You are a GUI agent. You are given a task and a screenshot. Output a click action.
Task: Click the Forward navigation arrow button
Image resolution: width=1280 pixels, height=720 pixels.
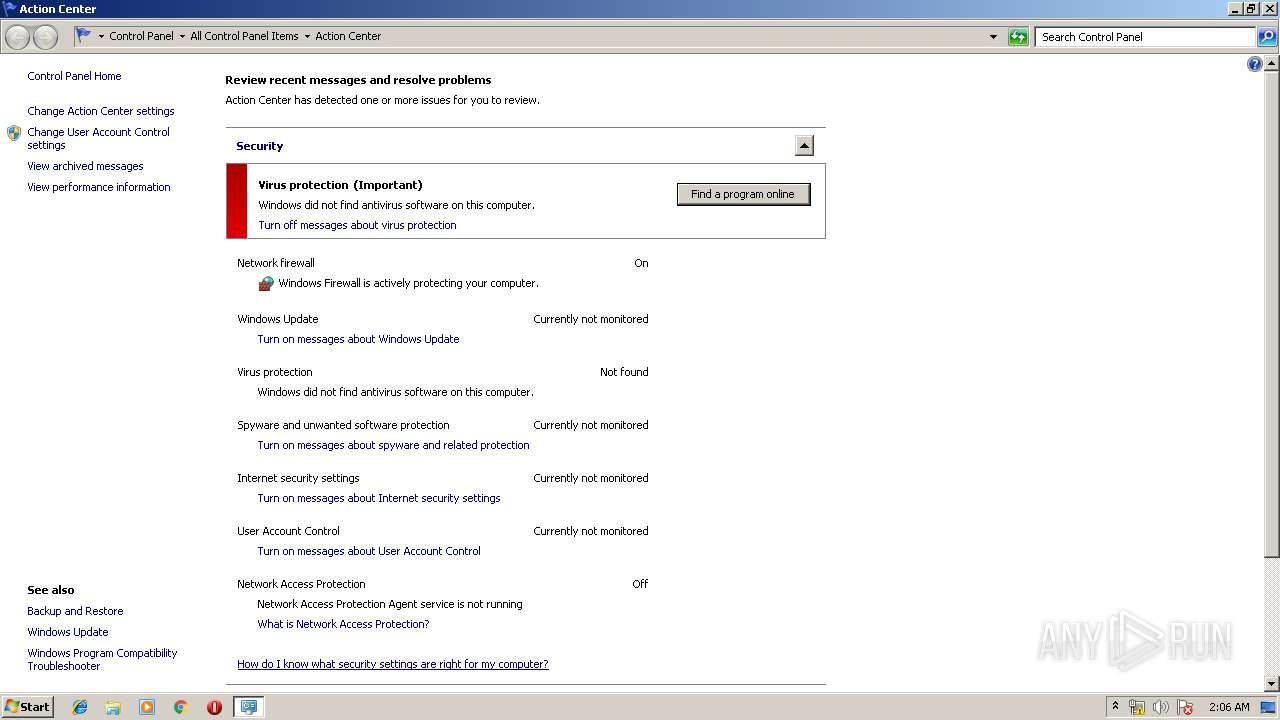coord(45,37)
